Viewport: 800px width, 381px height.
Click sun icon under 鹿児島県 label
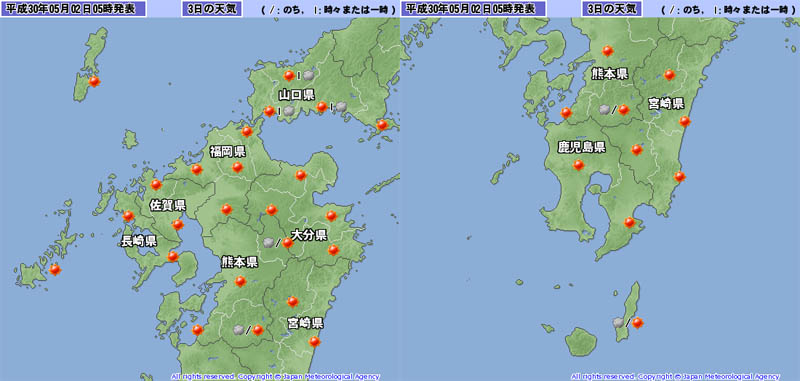point(579,165)
